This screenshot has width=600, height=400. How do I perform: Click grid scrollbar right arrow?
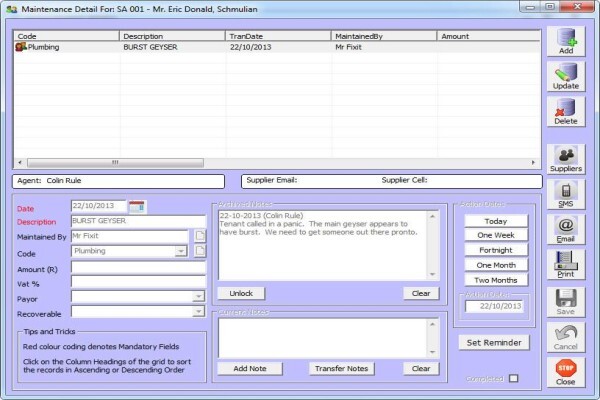click(533, 163)
